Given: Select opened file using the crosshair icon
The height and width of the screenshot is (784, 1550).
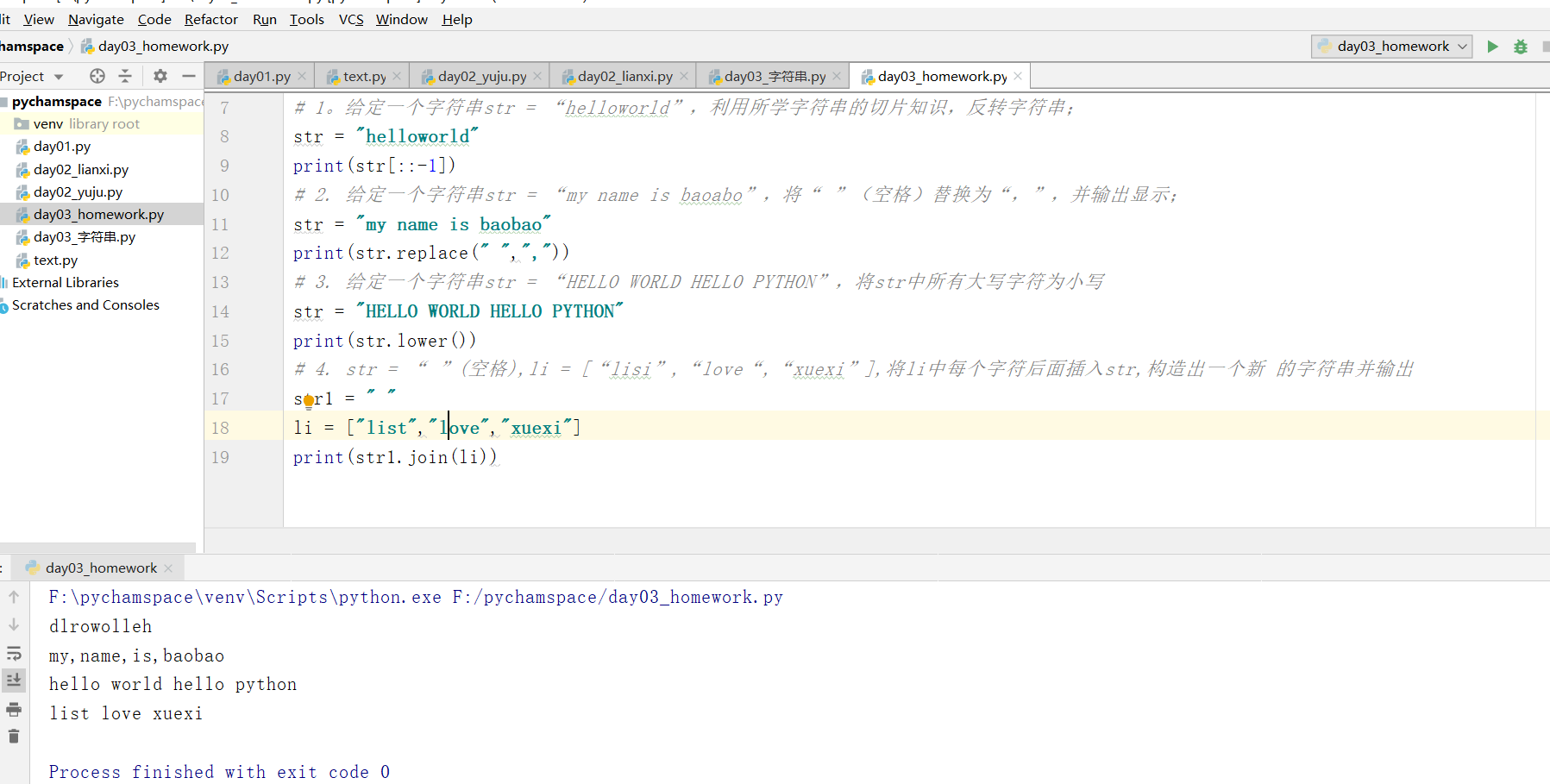Looking at the screenshot, I should (x=97, y=76).
